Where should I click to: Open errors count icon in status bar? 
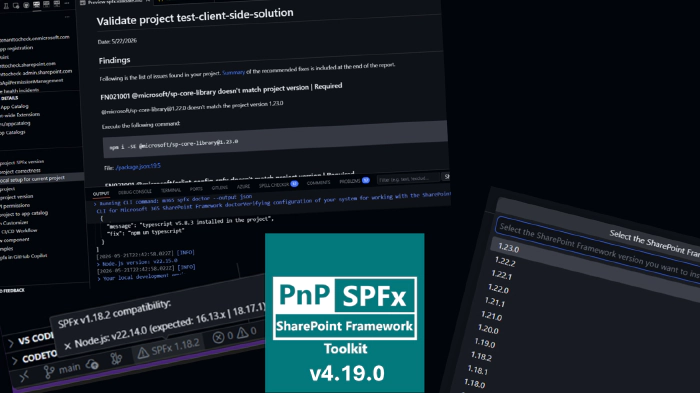218,337
